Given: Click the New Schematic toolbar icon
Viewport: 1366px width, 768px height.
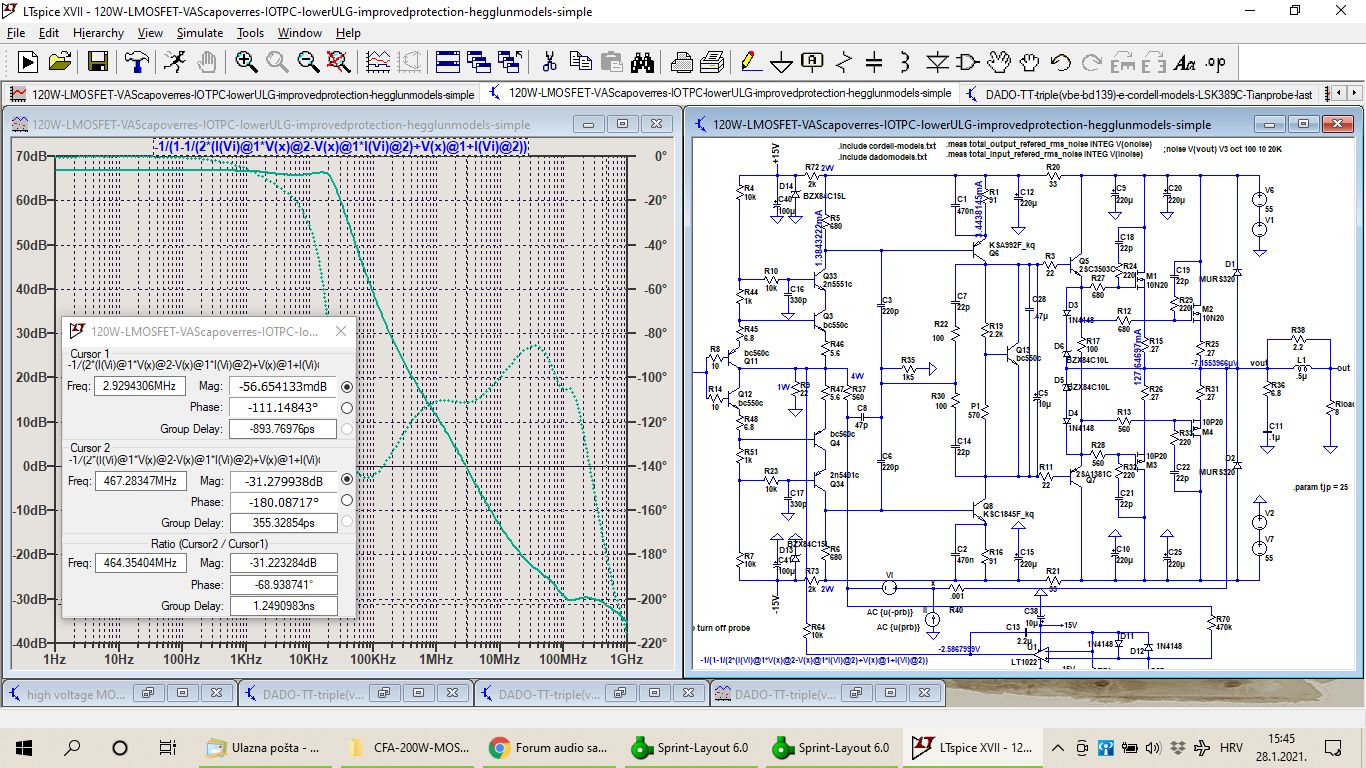Looking at the screenshot, I should pos(28,62).
